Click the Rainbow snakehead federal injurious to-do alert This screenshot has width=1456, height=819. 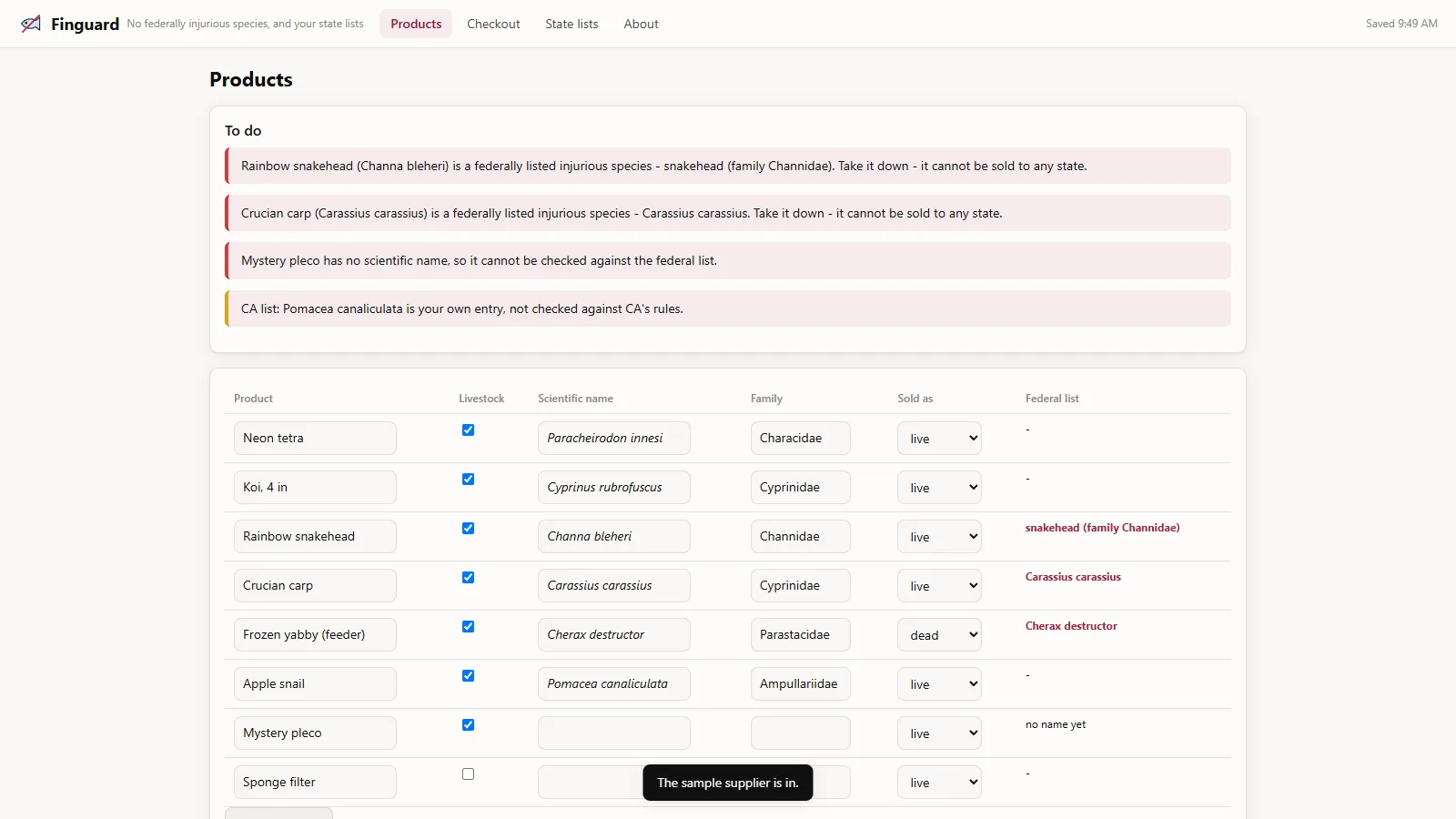coord(728,167)
